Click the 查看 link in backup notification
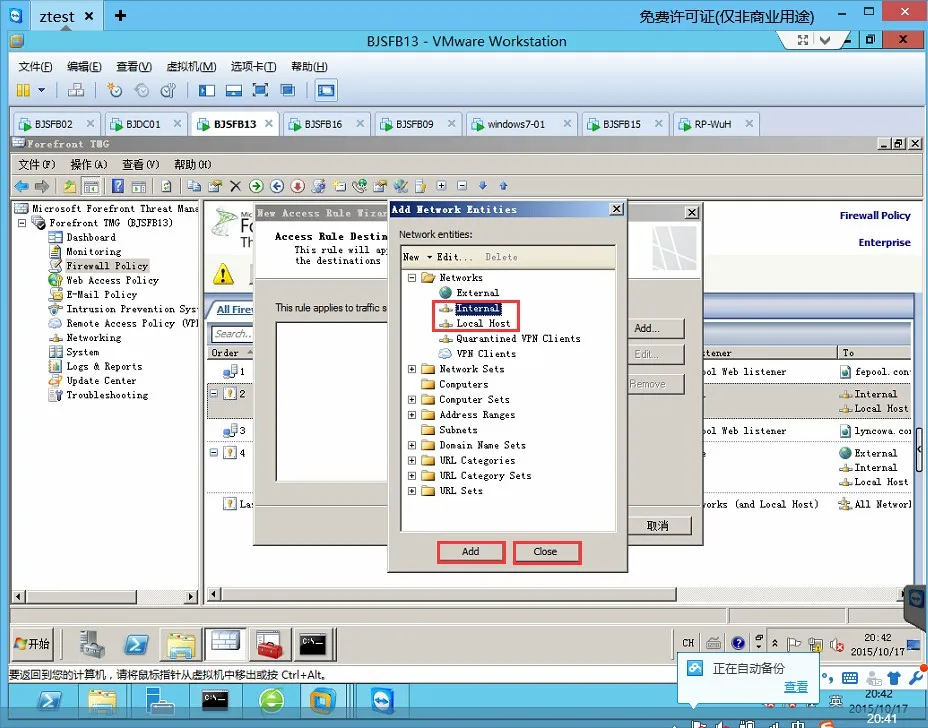Screen dimensions: 928x728 pos(795,687)
